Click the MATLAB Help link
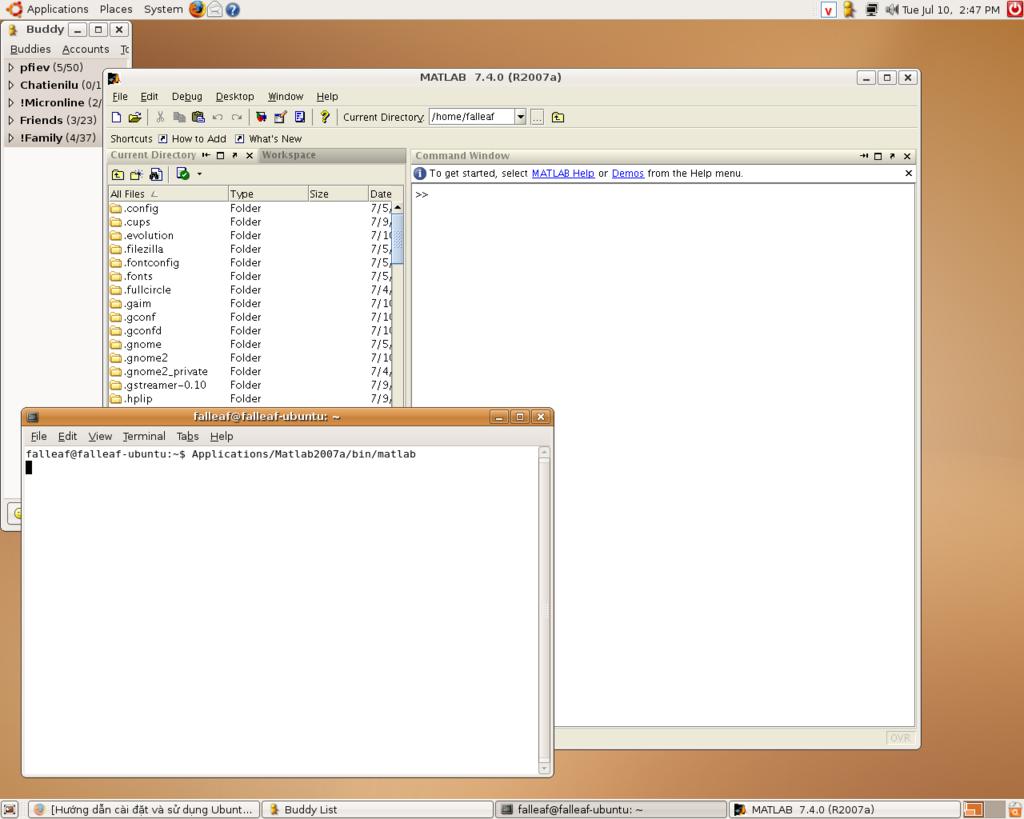Viewport: 1024px width, 819px height. tap(562, 173)
